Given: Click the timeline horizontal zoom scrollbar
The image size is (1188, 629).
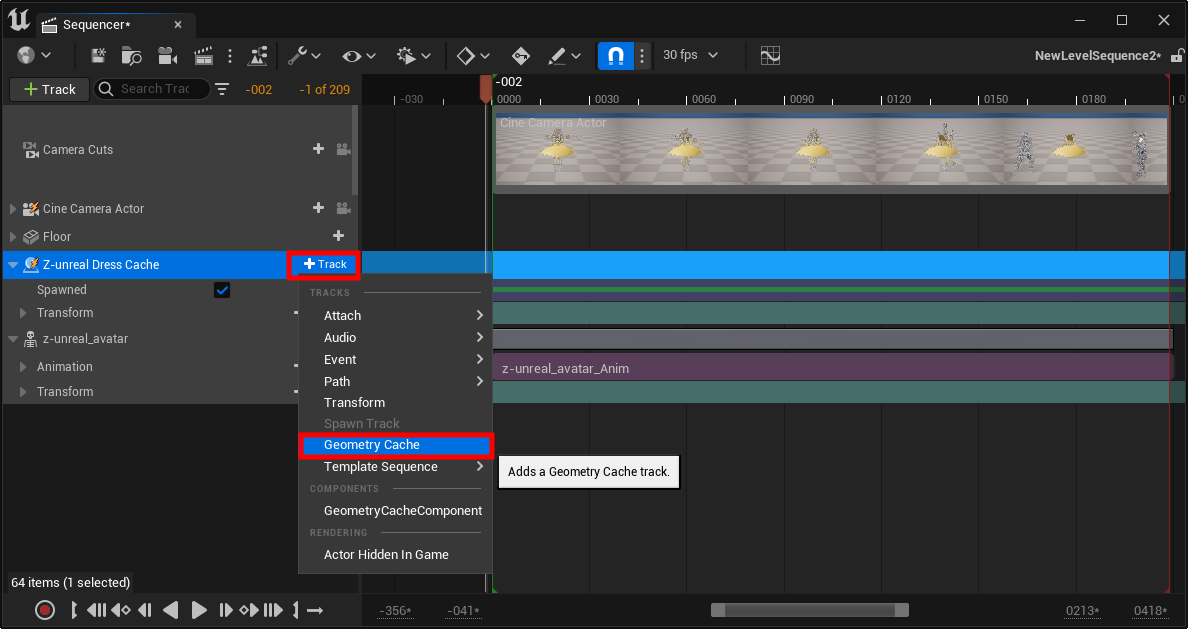Looking at the screenshot, I should [809, 611].
